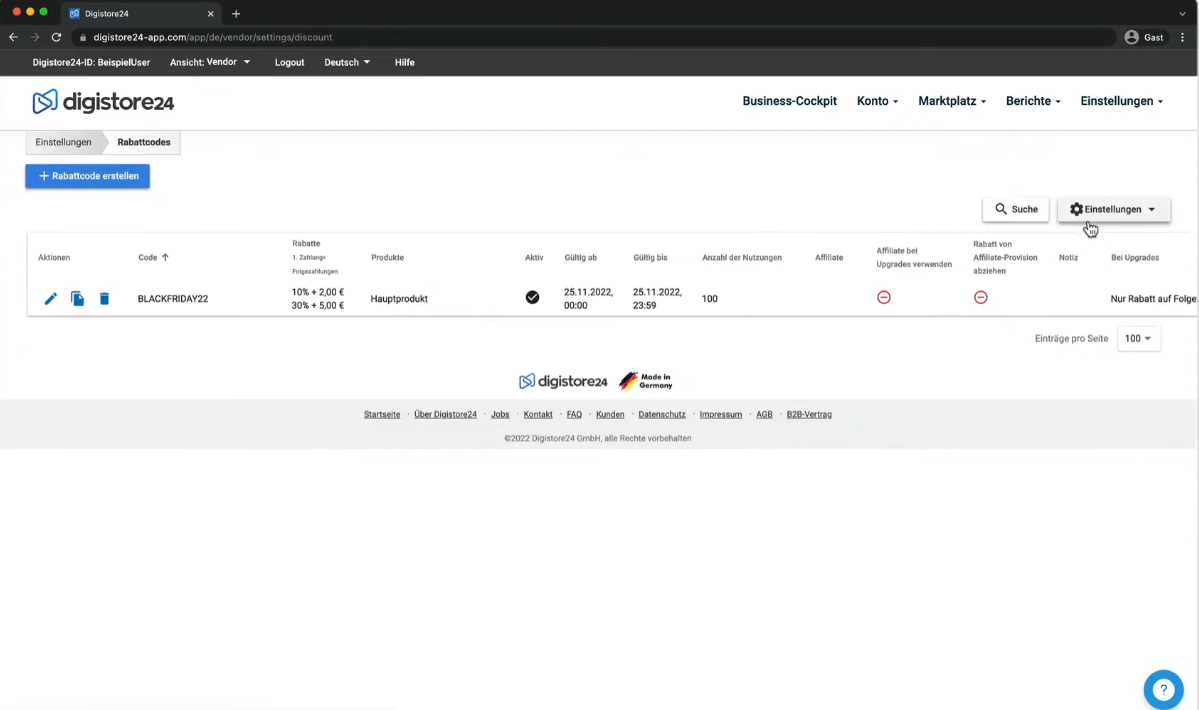Open the Gast profile button in Chrome
The width and height of the screenshot is (1199, 710).
point(1145,37)
